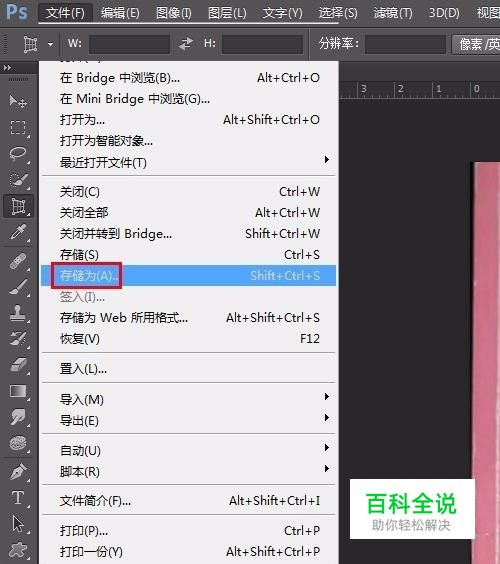500x564 pixels.
Task: Select the Eraser tool
Action: point(17,365)
